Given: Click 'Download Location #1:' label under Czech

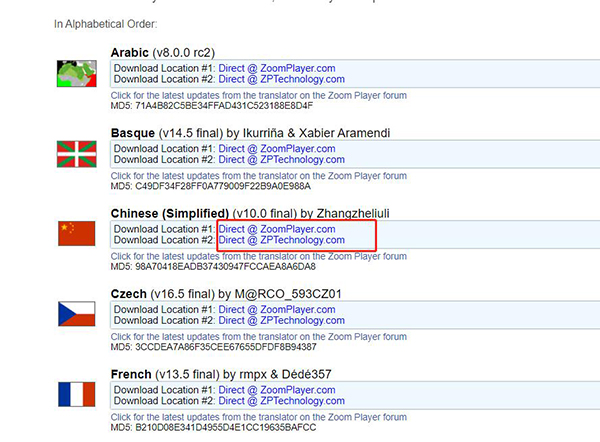Looking at the screenshot, I should pos(165,309).
